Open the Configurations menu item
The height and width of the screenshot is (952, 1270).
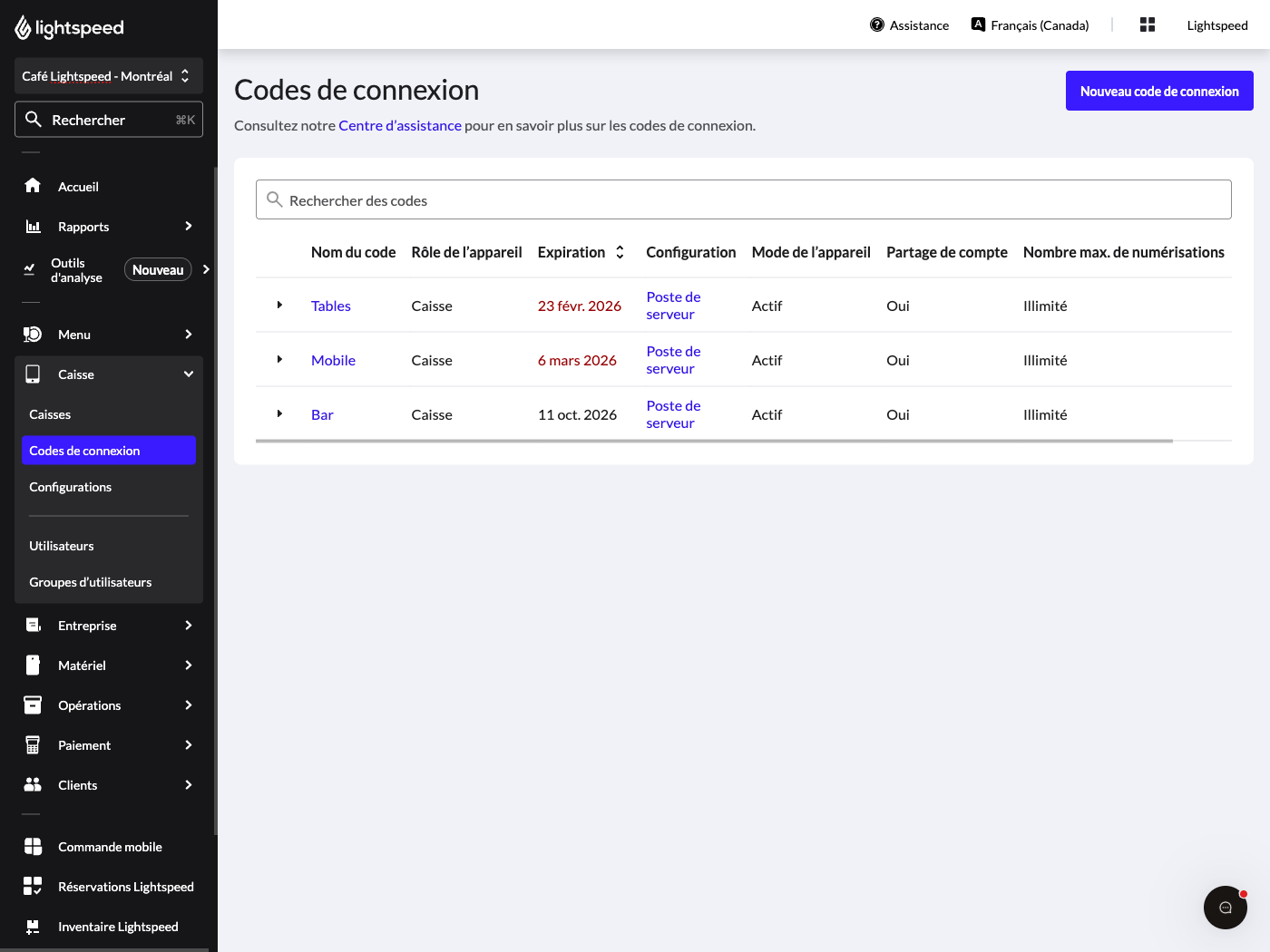click(109, 487)
